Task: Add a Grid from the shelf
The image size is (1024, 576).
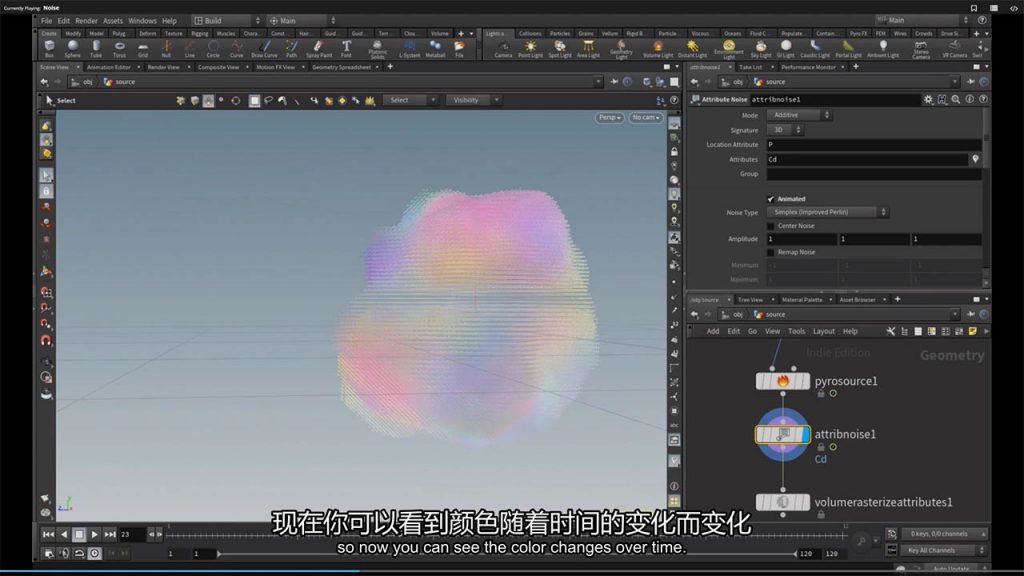Action: [143, 48]
